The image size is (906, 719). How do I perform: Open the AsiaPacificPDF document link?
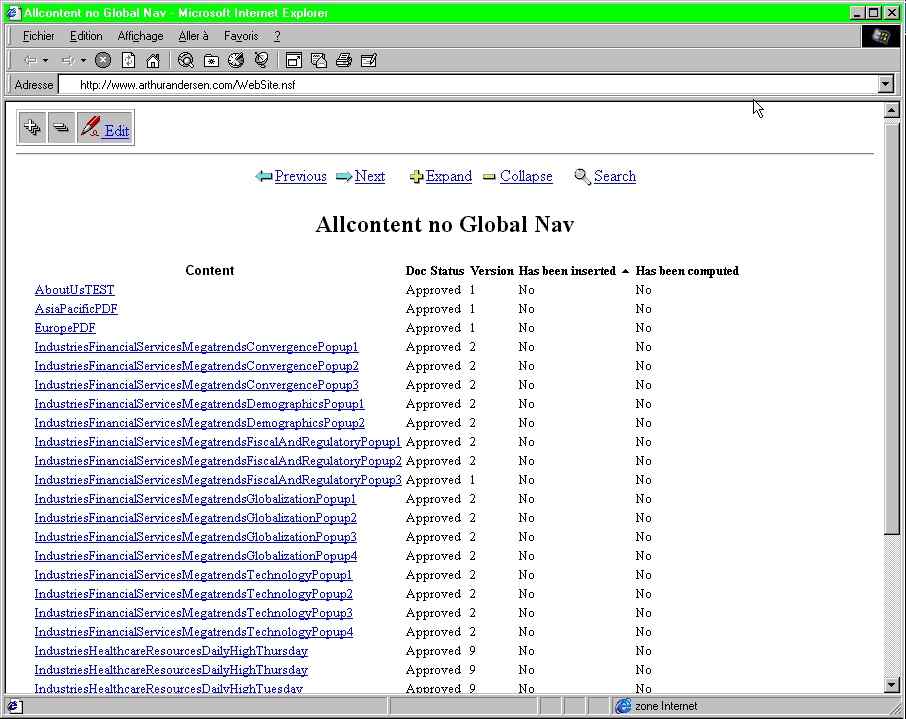tap(76, 309)
